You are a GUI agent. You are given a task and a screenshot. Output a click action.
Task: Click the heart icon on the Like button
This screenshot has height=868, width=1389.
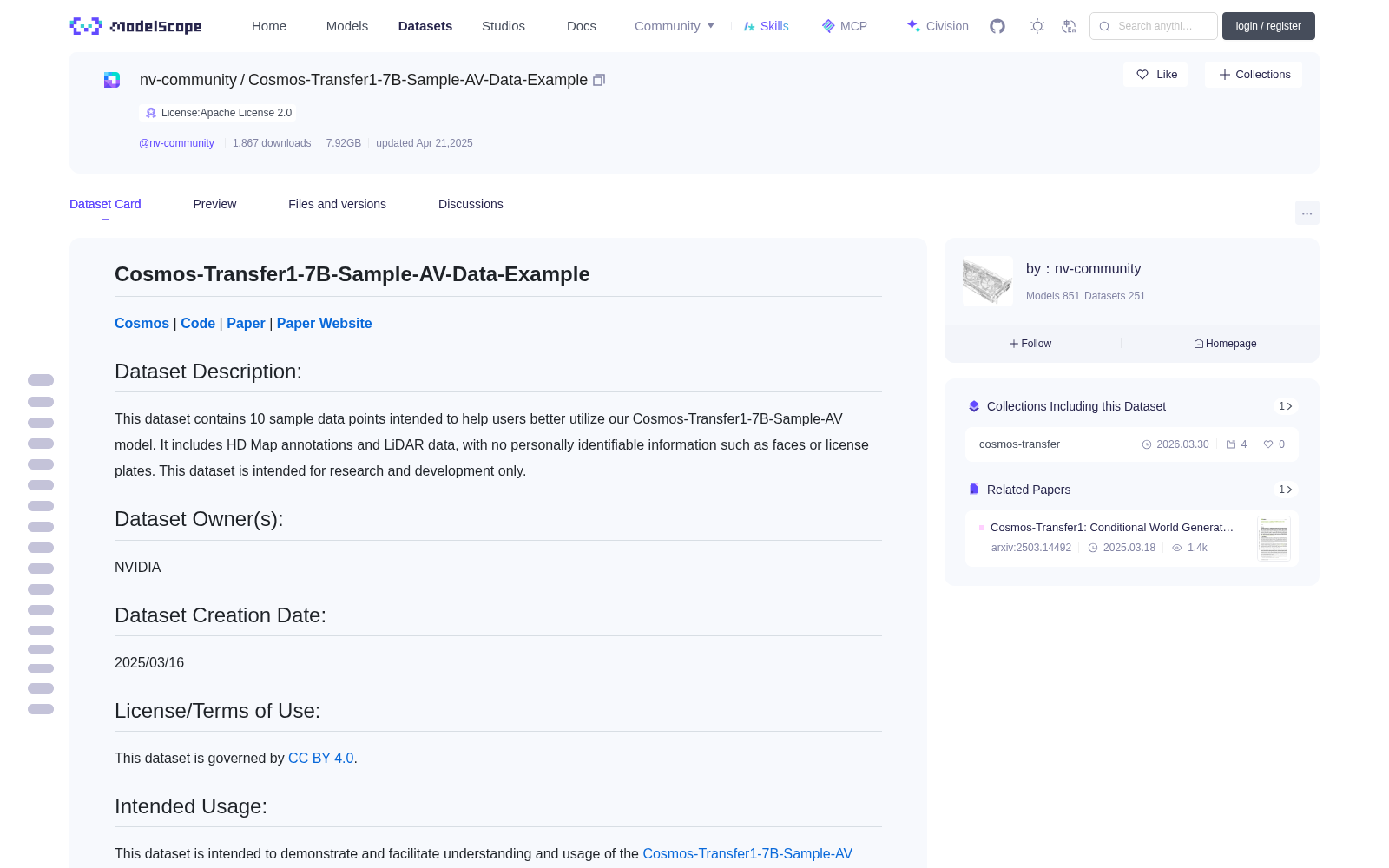click(1142, 75)
